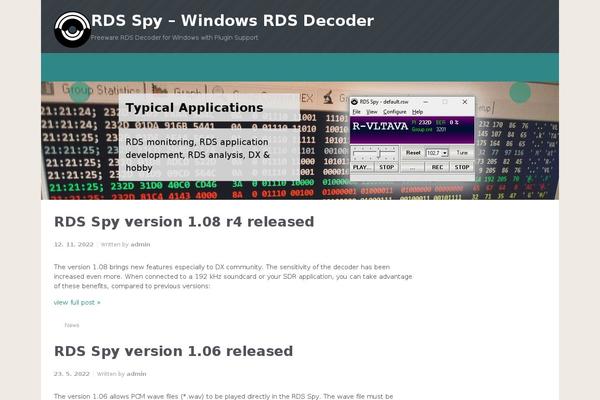Click RDS Spy title icon in banner window
This screenshot has width=600, height=400.
[x=354, y=102]
